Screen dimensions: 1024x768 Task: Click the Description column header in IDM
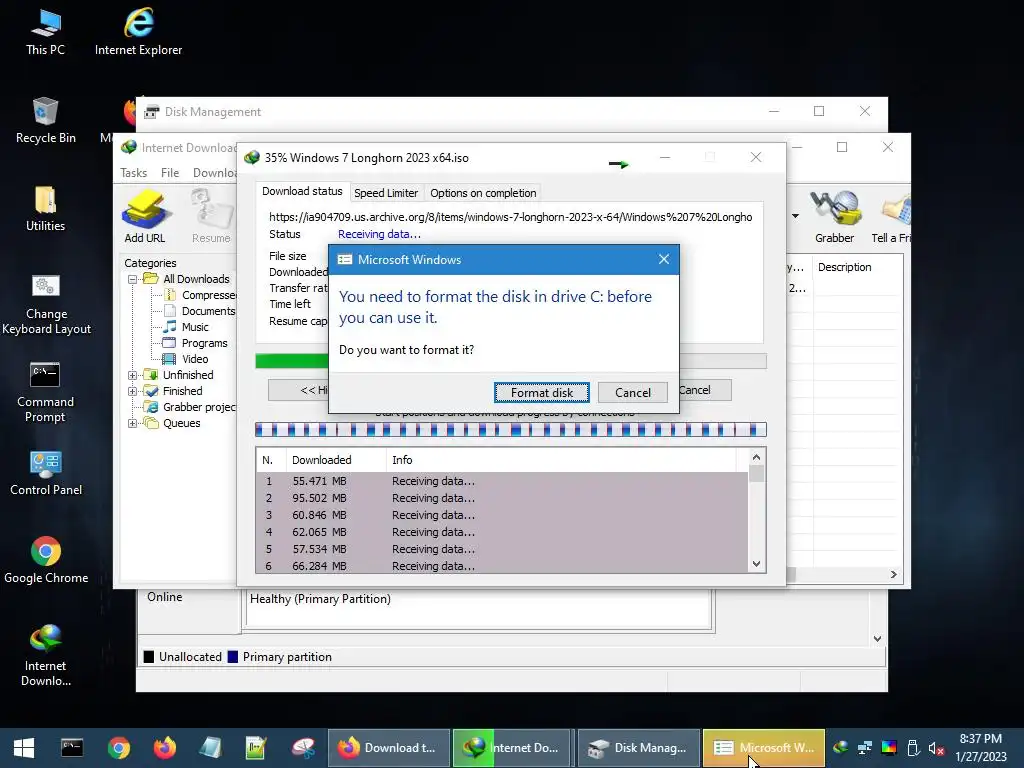coord(856,267)
